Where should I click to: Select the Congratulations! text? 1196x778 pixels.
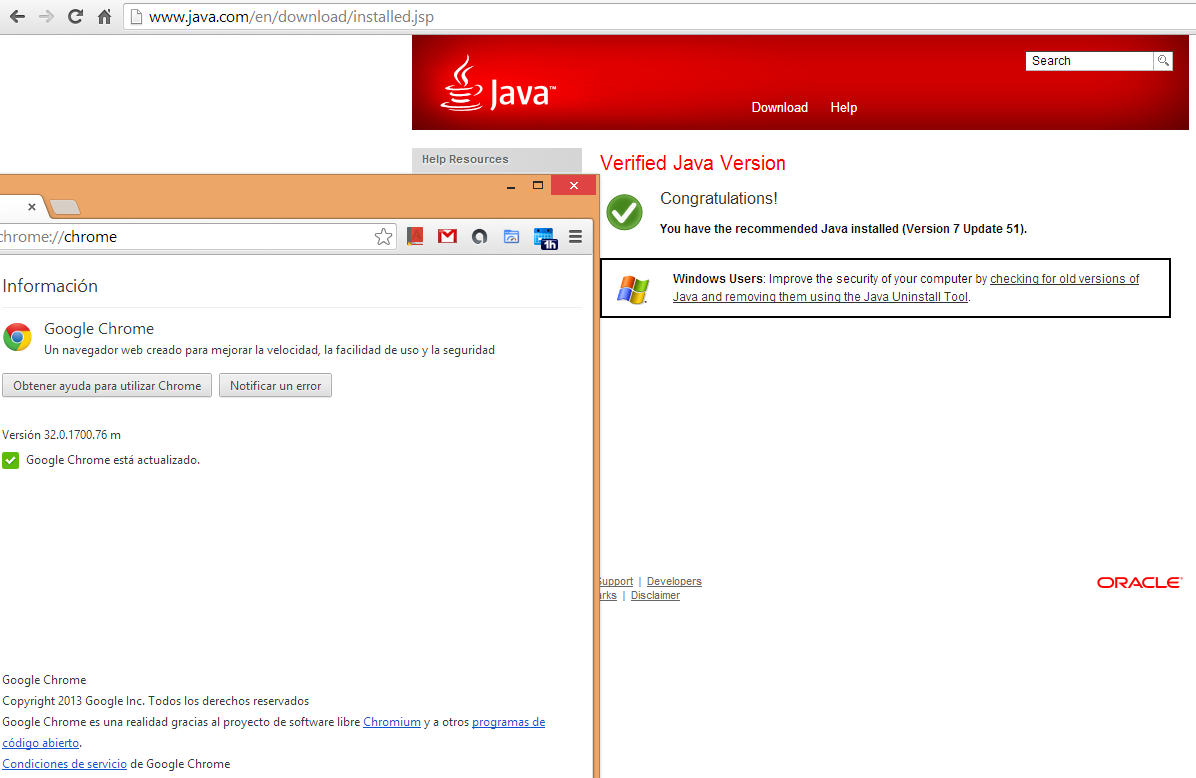(719, 198)
